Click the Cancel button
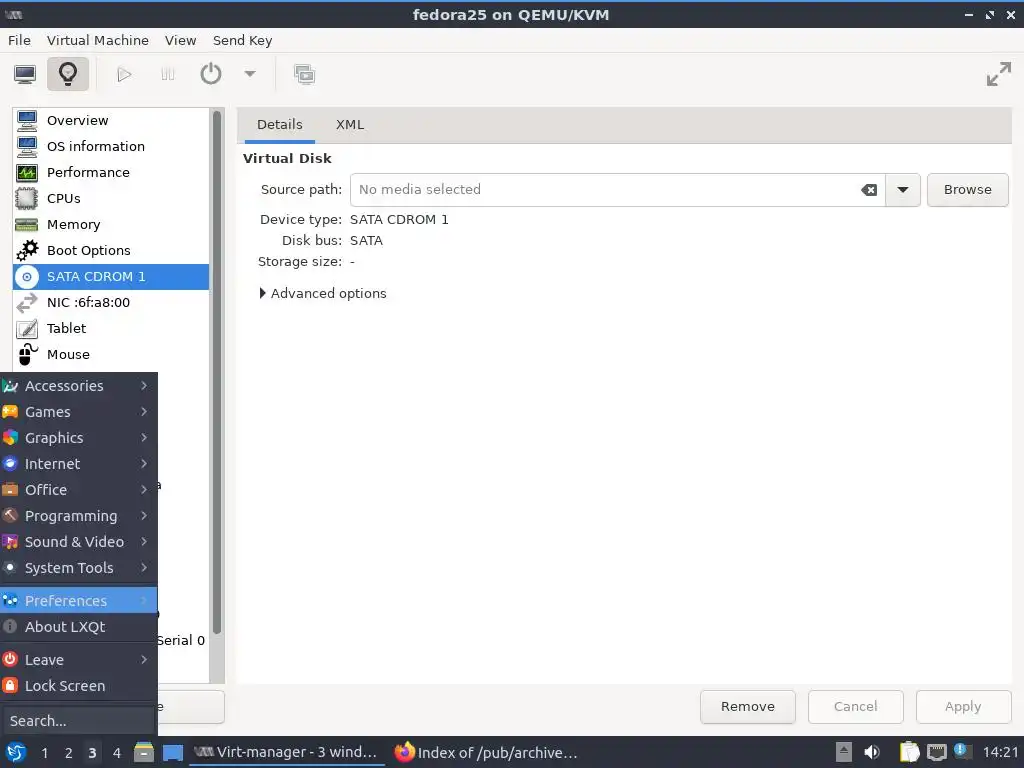1024x768 pixels. 856,707
